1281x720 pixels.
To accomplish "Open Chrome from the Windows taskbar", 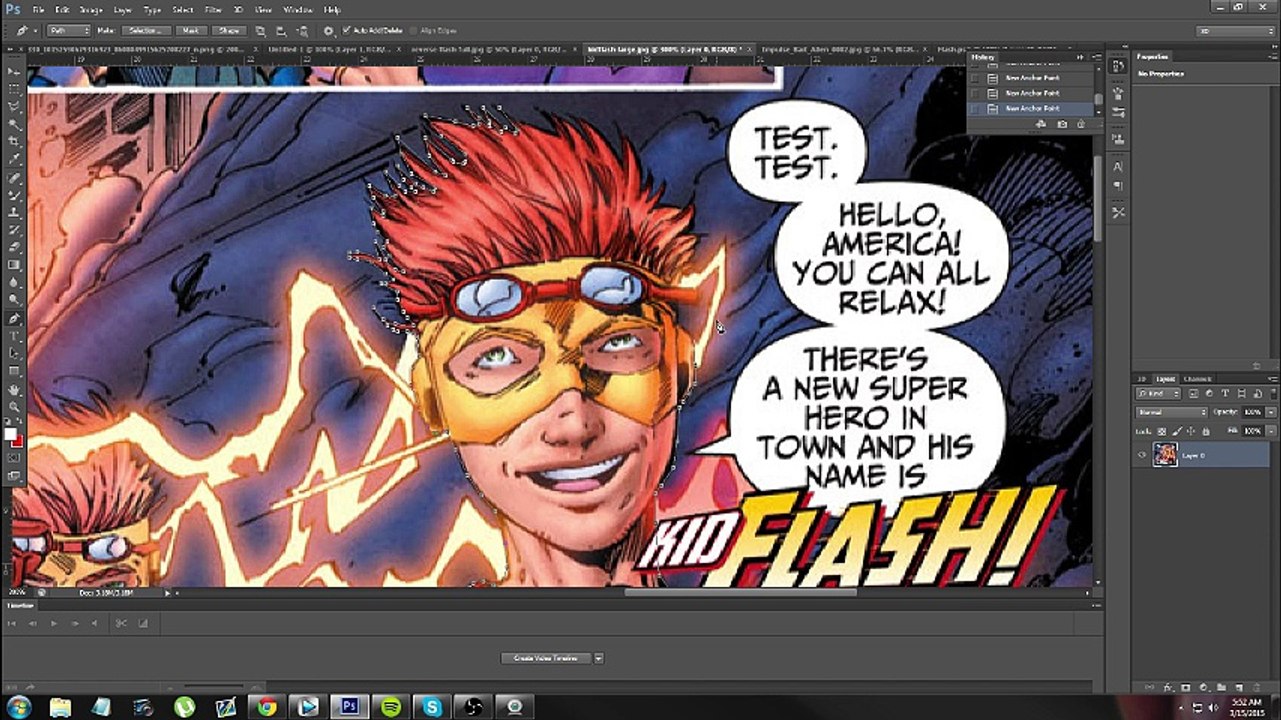I will click(x=267, y=707).
